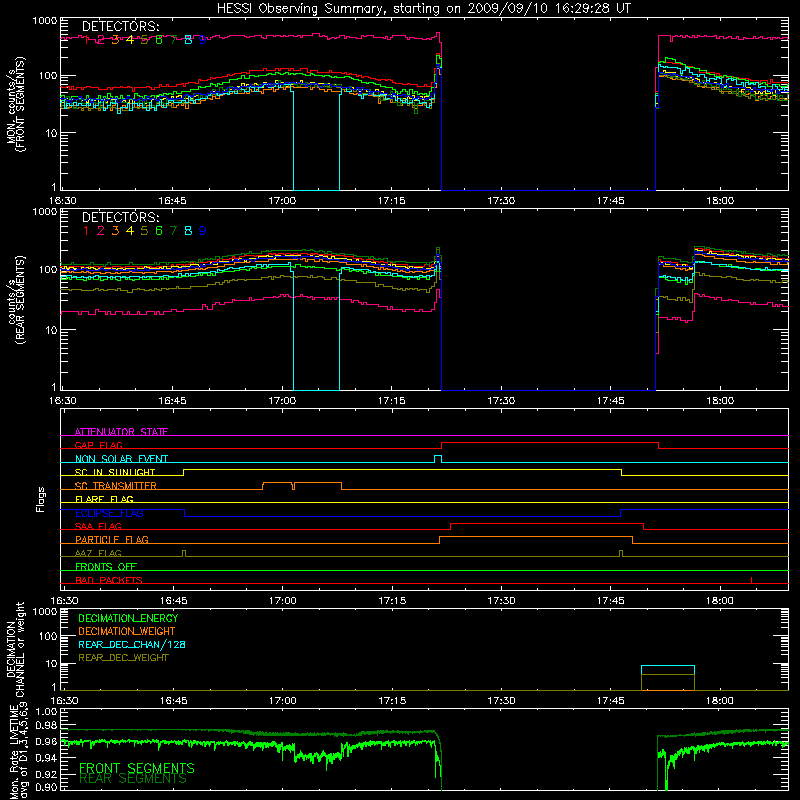Click 18:00 tick under the Flags panel
Viewport: 800px width, 800px height.
720,601
